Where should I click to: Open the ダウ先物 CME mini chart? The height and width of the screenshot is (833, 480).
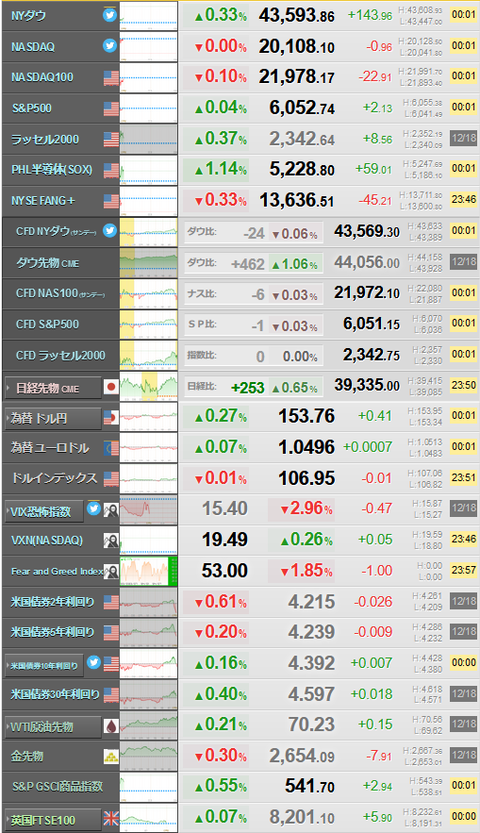(x=149, y=262)
